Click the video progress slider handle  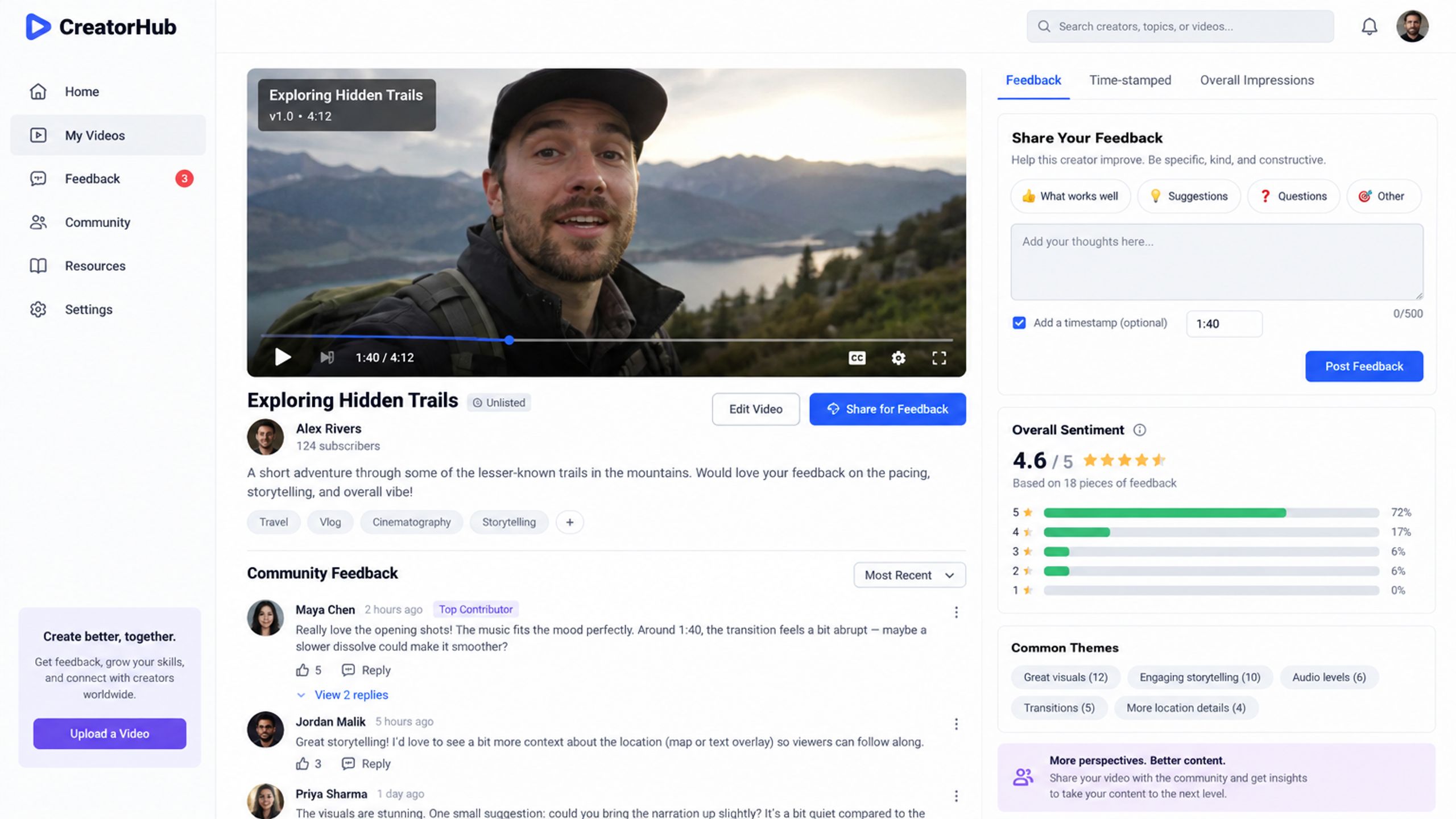click(x=509, y=340)
